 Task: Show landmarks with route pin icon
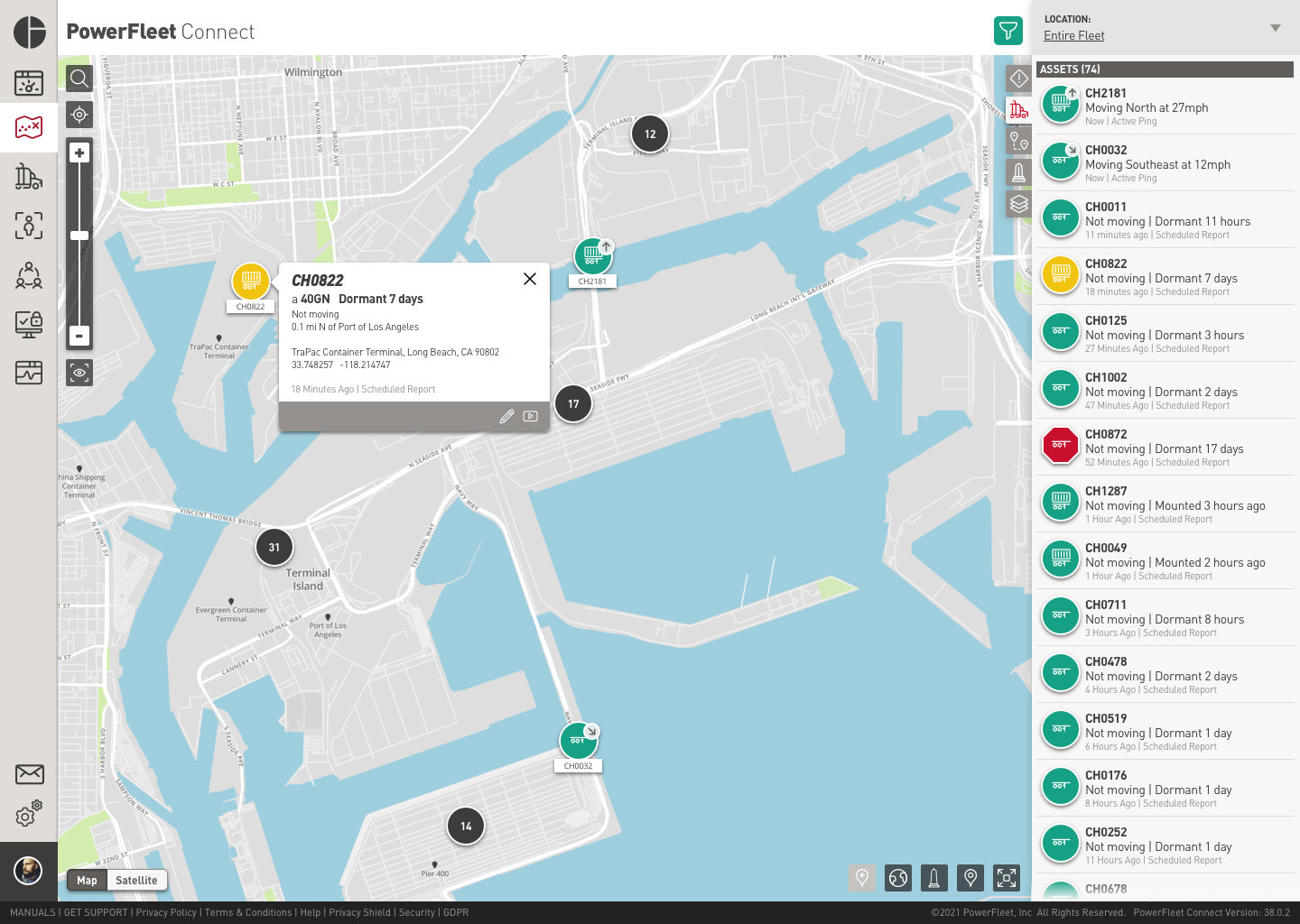click(1018, 141)
